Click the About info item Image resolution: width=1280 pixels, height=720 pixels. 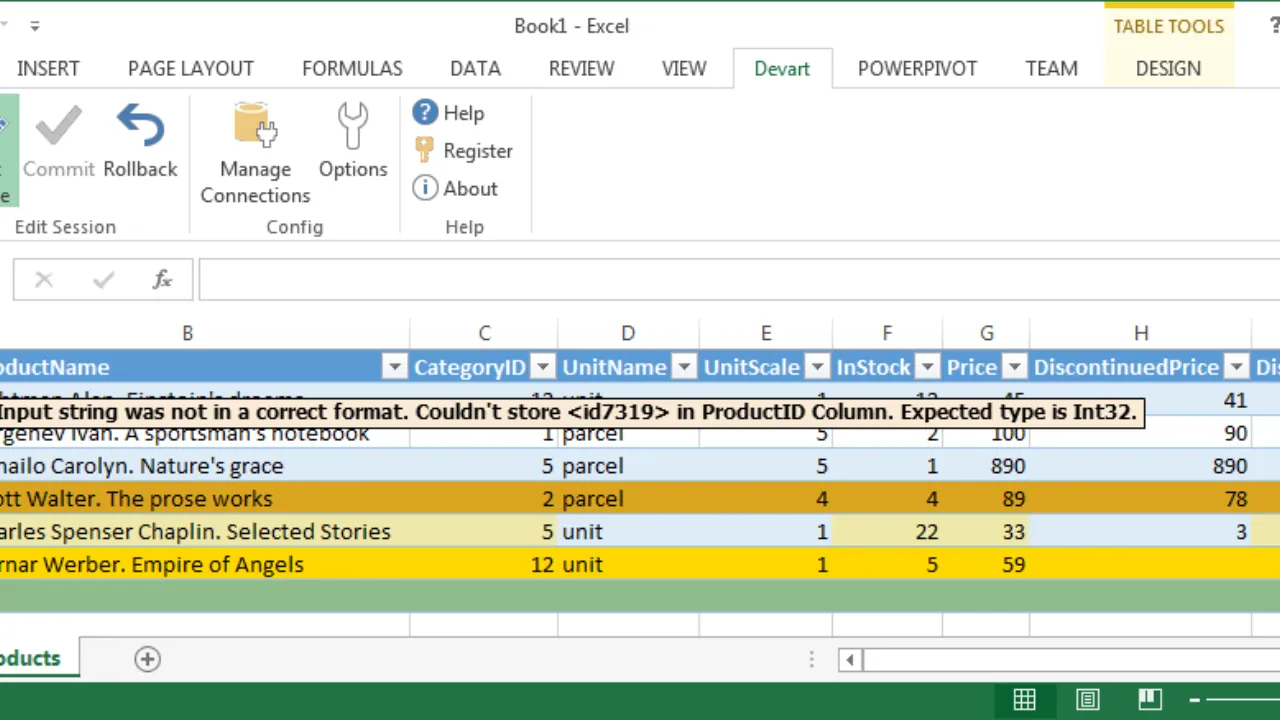(x=455, y=188)
